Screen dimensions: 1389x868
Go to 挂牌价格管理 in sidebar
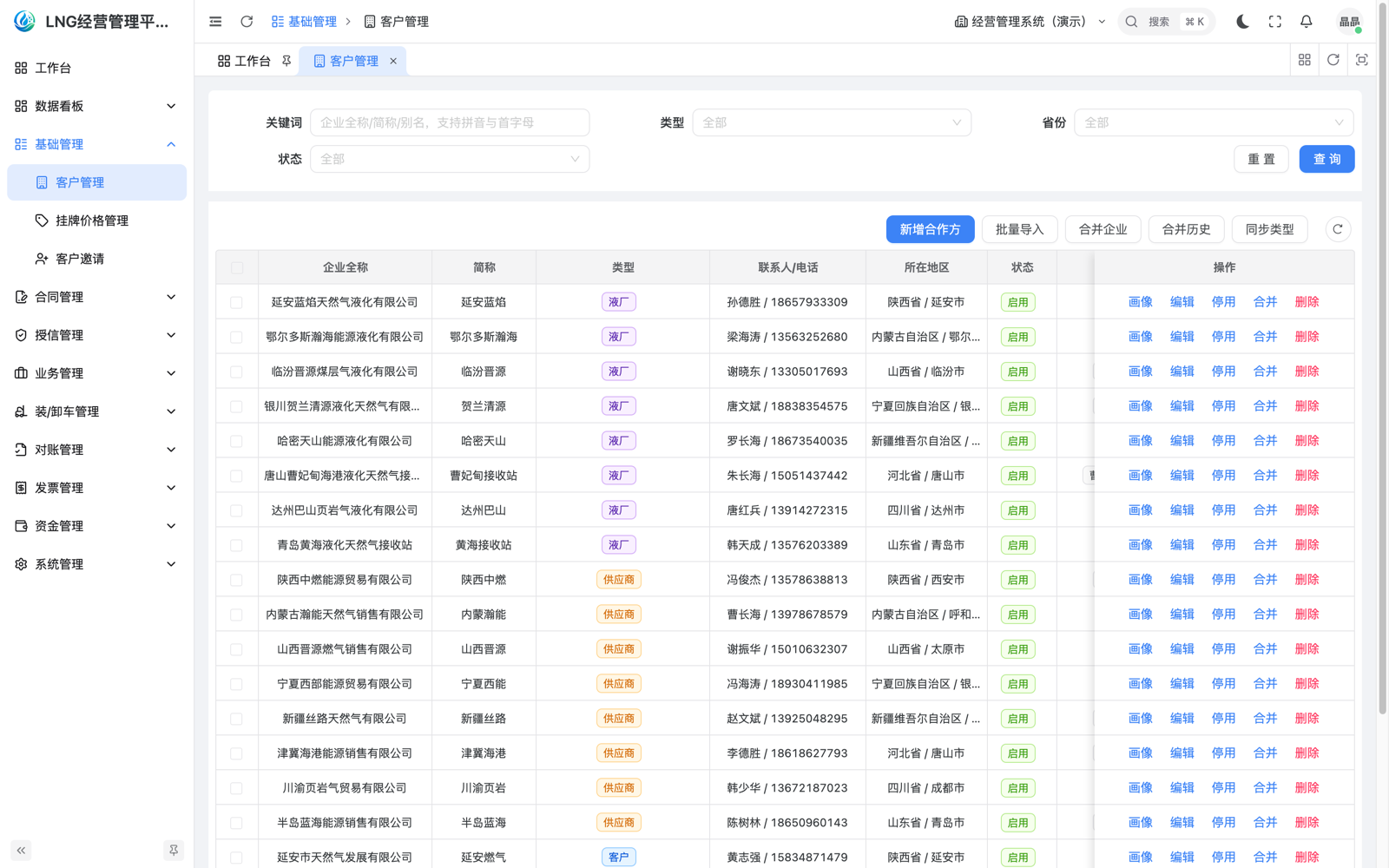coord(96,220)
